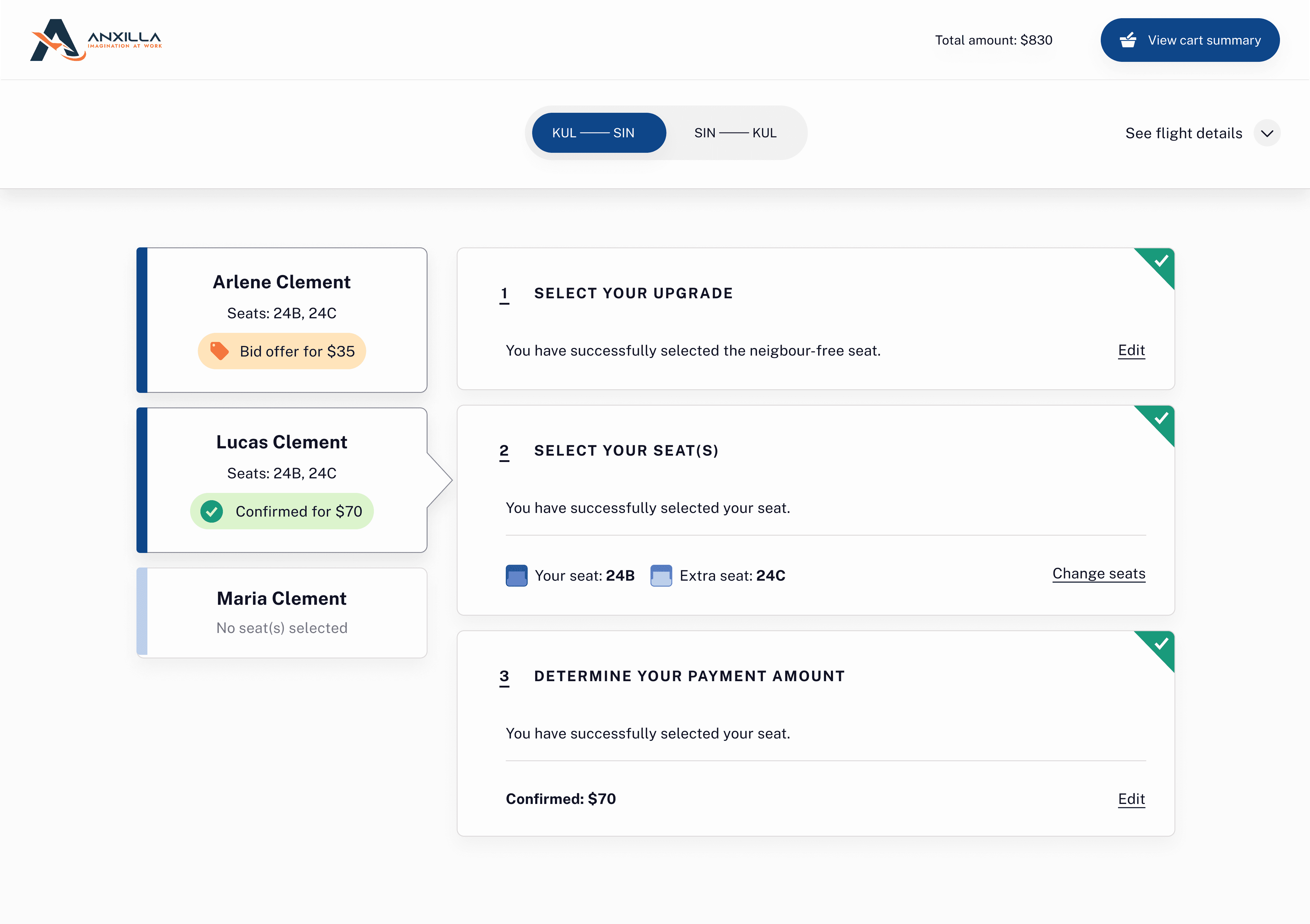The image size is (1310, 924).
Task: Click the orange bid offer tag icon
Action: tap(219, 351)
